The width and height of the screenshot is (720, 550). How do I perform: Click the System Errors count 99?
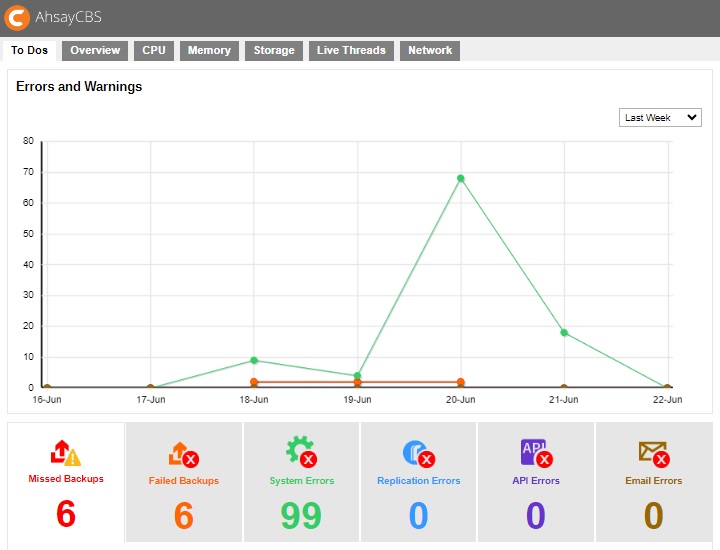pyautogui.click(x=301, y=515)
